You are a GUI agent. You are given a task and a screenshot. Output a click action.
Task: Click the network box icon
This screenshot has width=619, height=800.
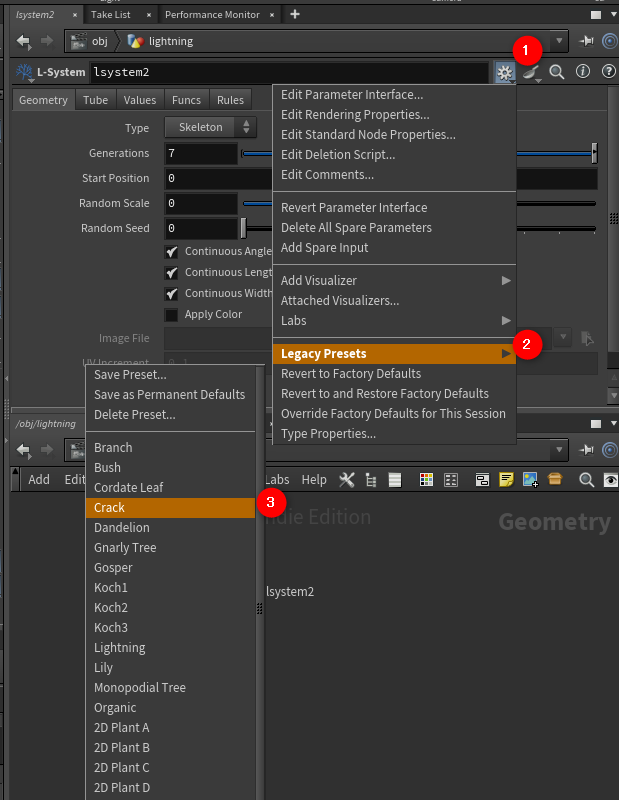point(482,480)
